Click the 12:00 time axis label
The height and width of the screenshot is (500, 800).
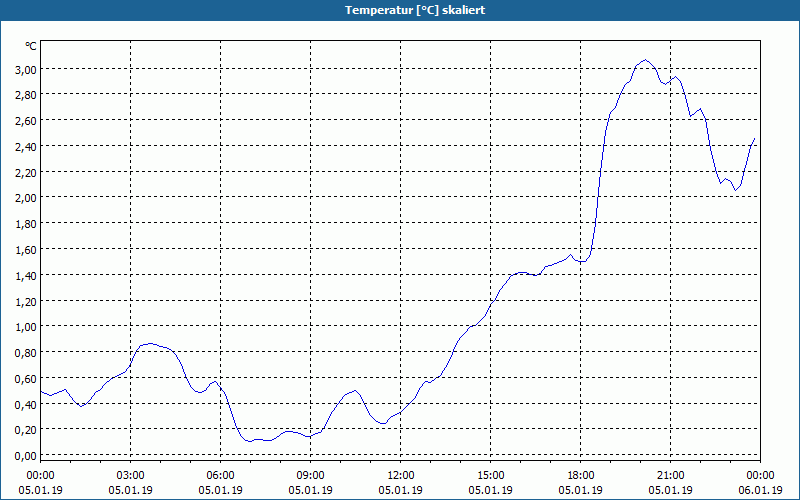401,476
